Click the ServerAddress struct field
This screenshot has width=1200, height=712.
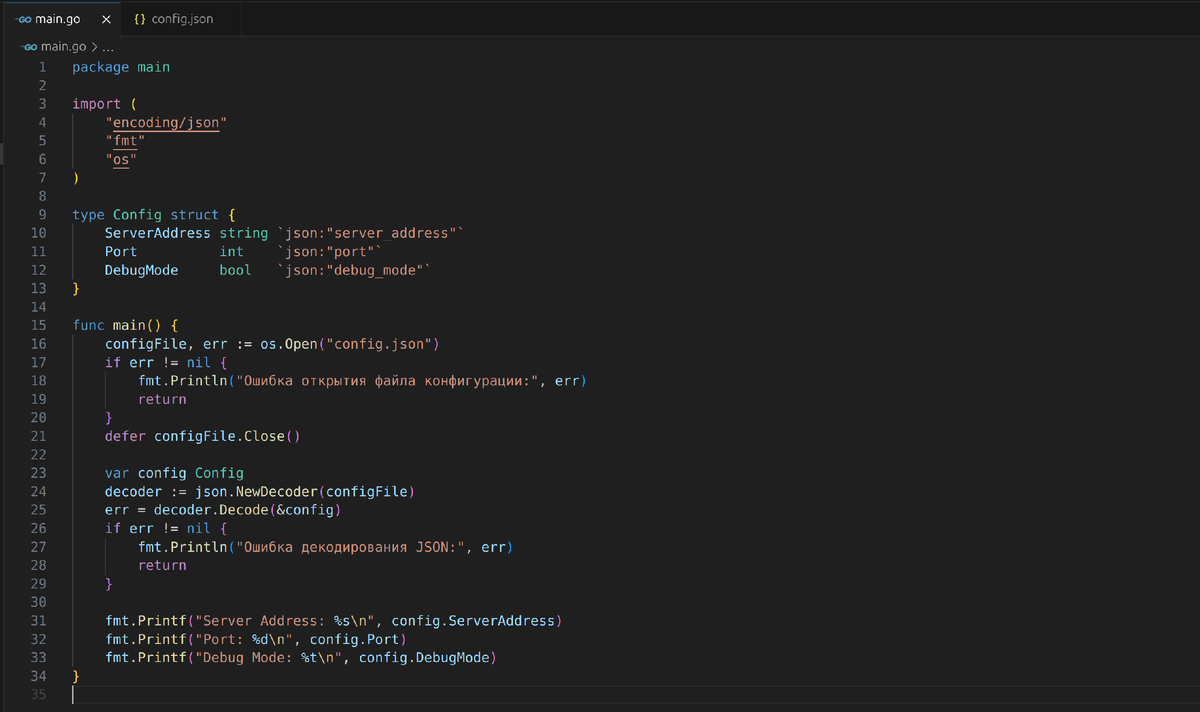tap(158, 233)
